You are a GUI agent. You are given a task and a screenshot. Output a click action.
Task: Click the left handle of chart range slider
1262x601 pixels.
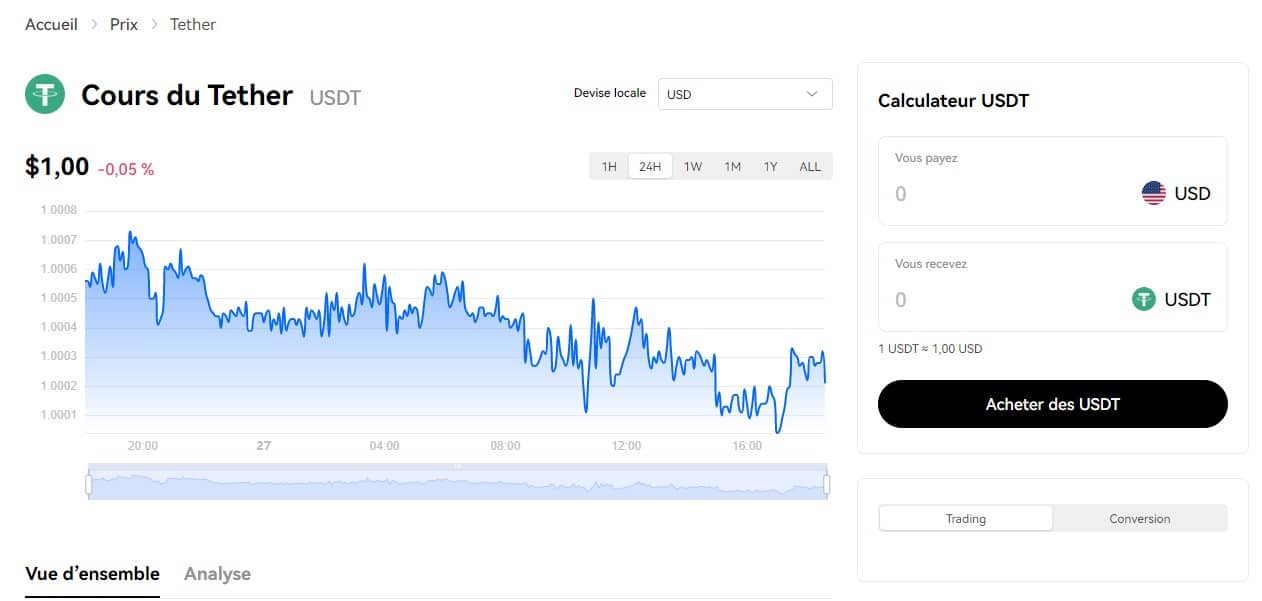91,481
